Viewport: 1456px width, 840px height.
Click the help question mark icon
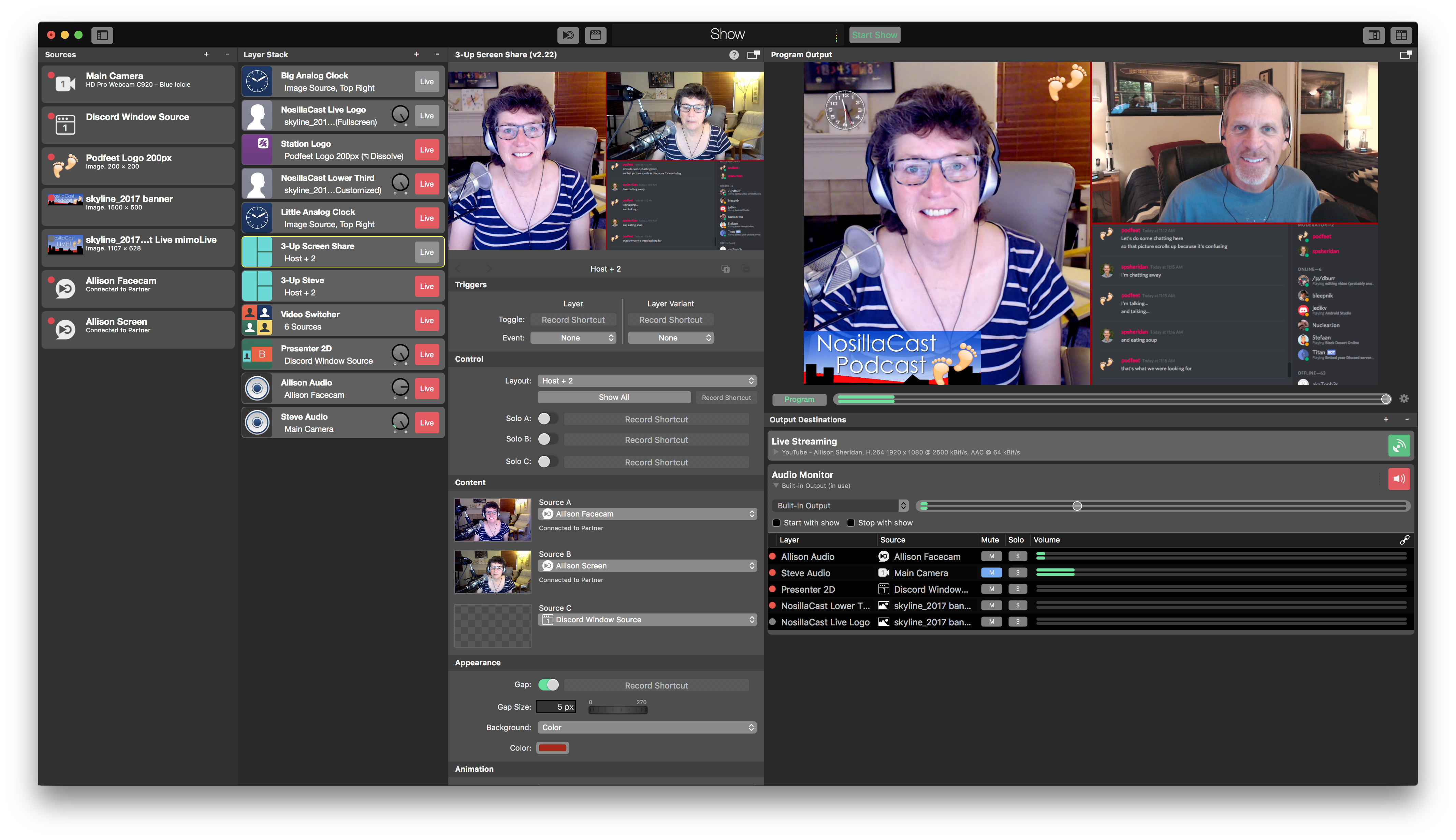[x=733, y=55]
